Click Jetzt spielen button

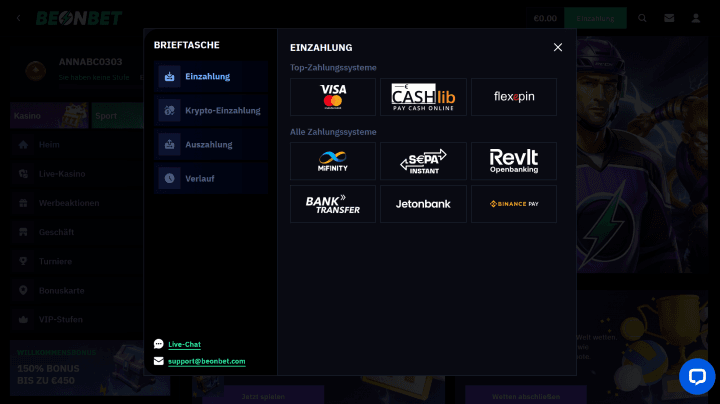[x=263, y=395]
